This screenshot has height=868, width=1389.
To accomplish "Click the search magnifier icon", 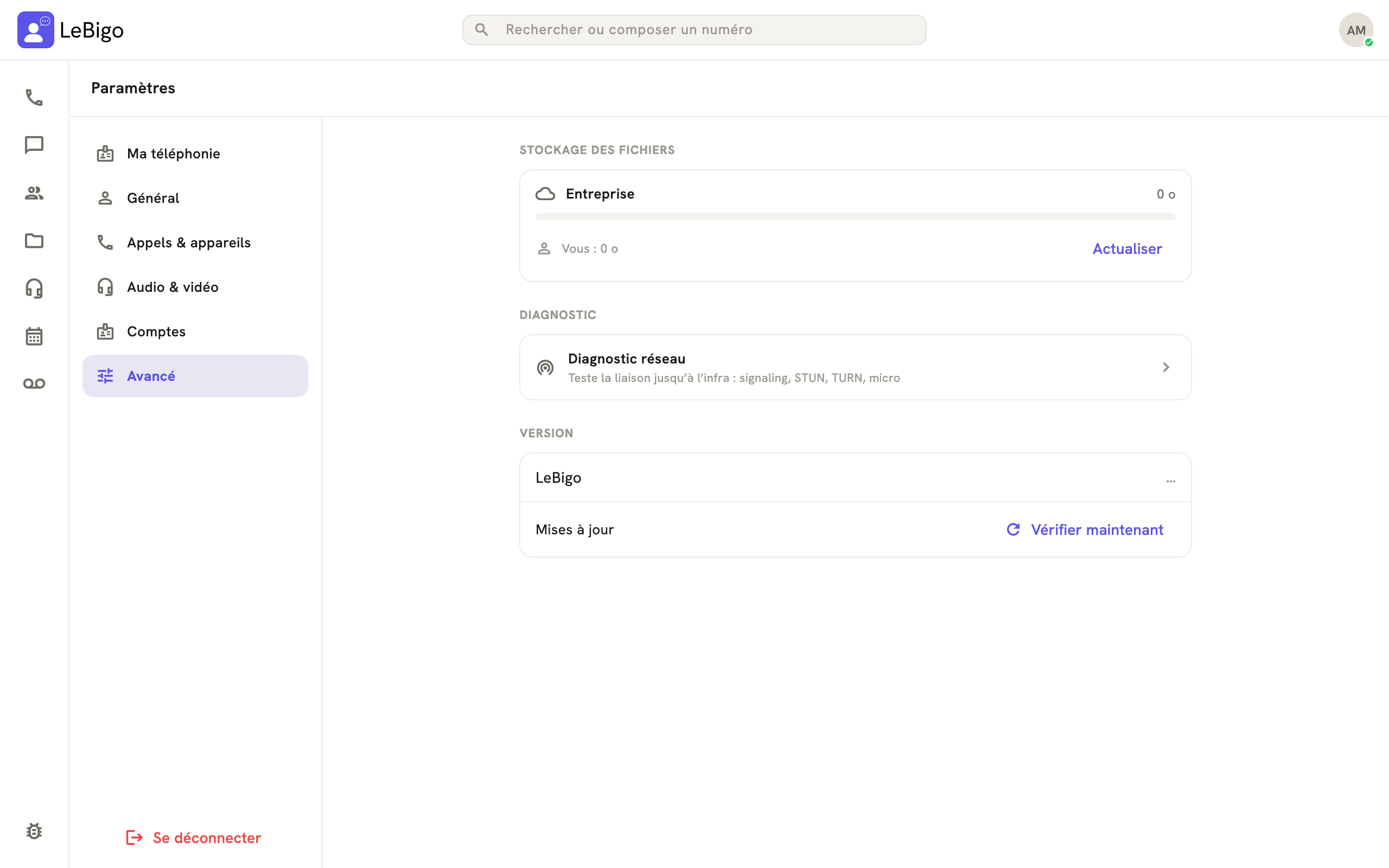I will 482,29.
